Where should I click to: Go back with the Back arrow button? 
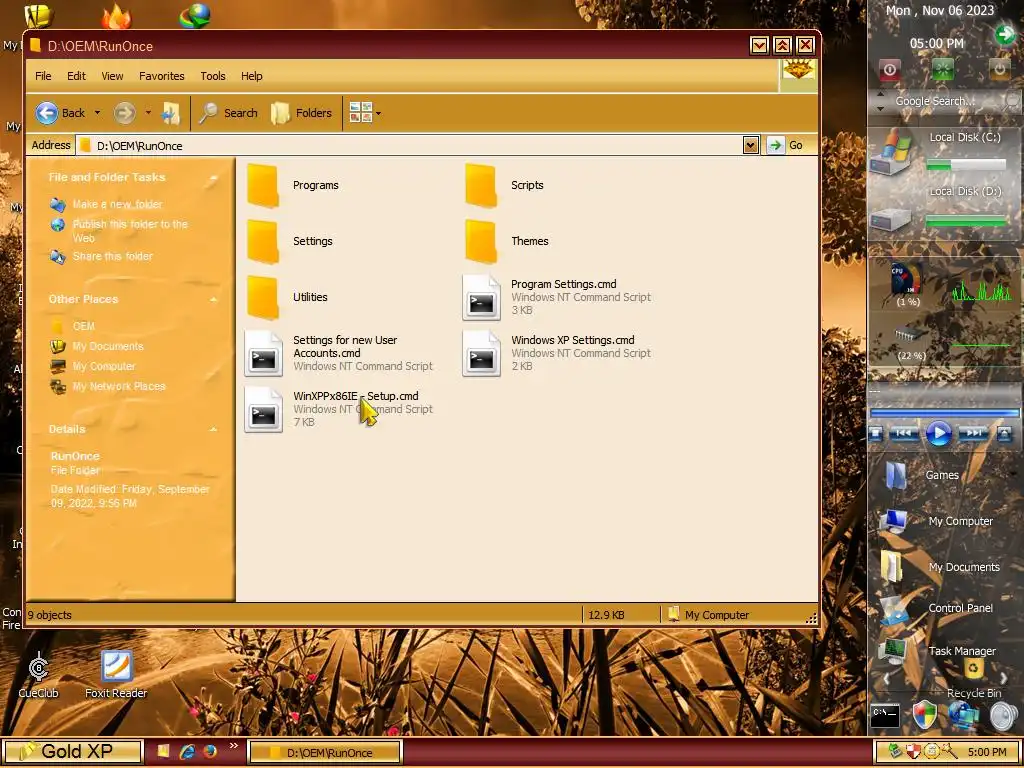tap(60, 113)
